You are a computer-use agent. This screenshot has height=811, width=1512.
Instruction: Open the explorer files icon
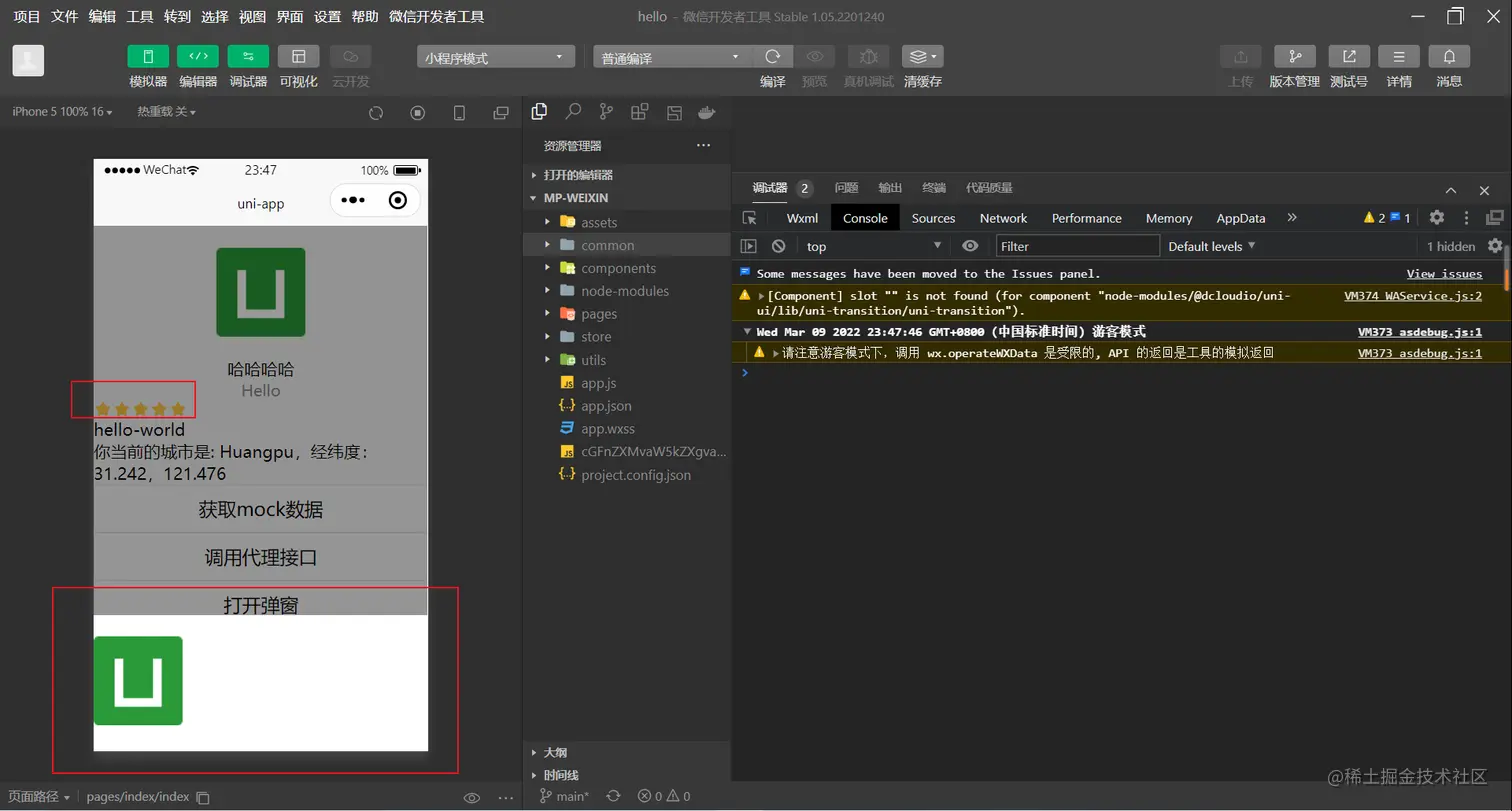(539, 112)
